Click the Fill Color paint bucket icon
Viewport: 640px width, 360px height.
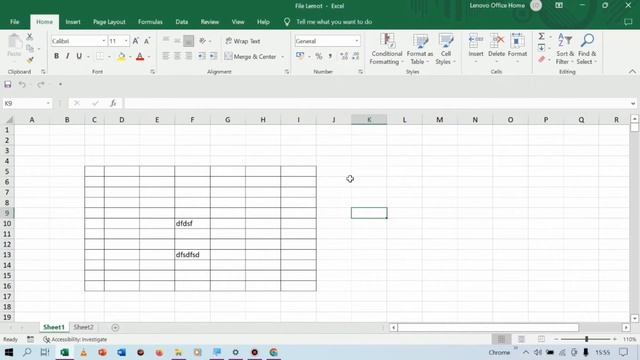[x=121, y=56]
